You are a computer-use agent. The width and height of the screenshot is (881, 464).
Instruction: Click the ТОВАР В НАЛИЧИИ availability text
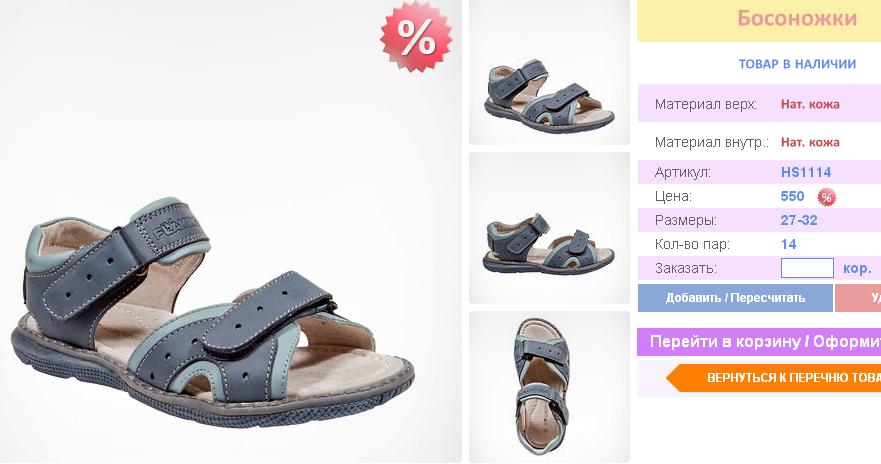(x=797, y=64)
